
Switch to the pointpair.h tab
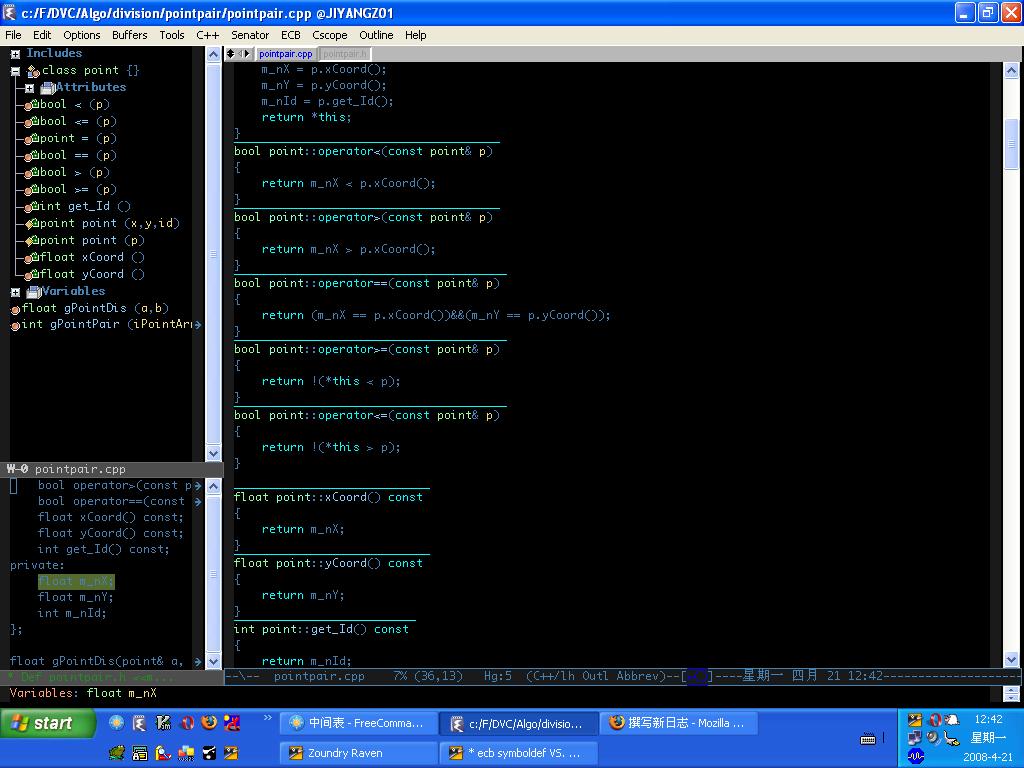[345, 54]
